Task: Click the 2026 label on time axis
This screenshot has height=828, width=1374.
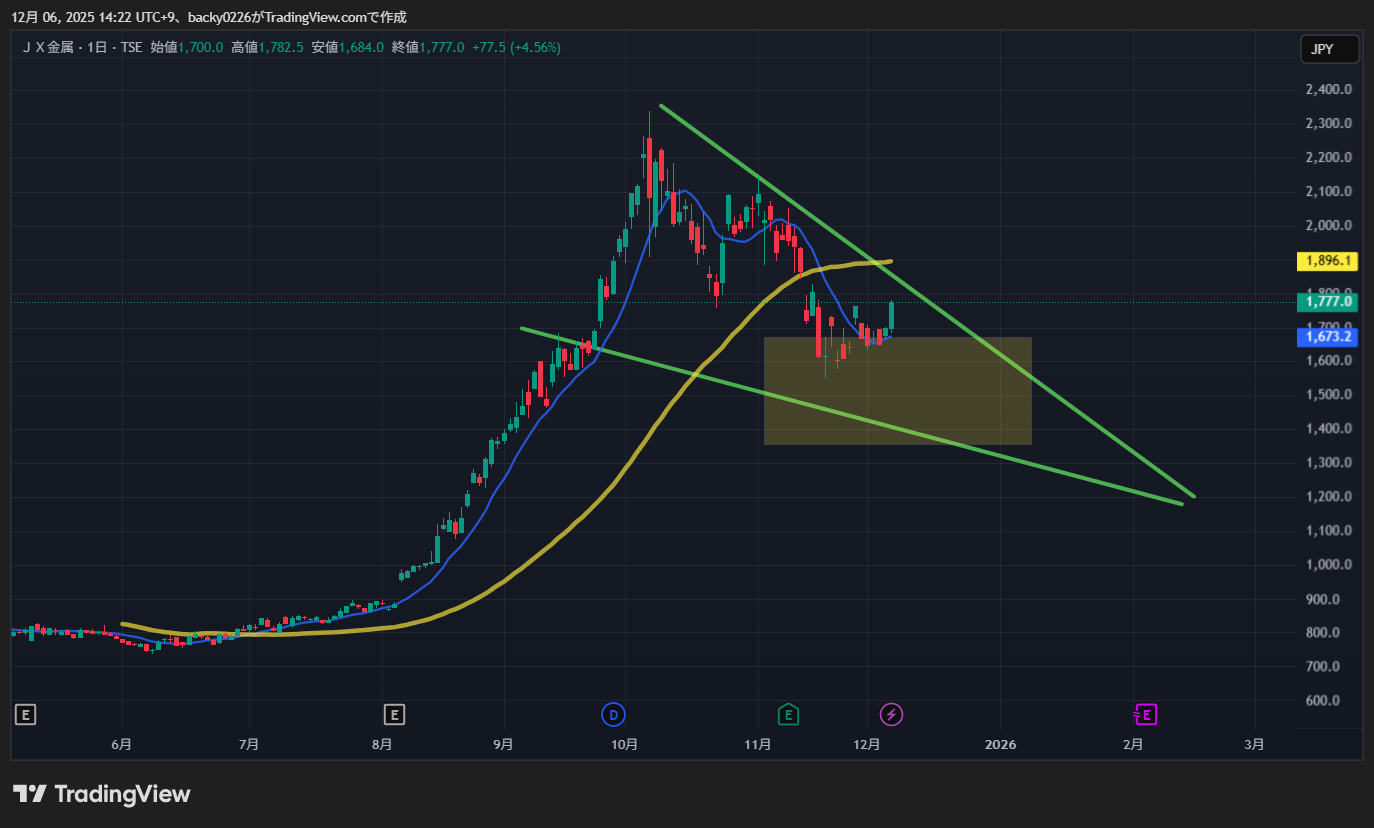Action: pos(1000,745)
